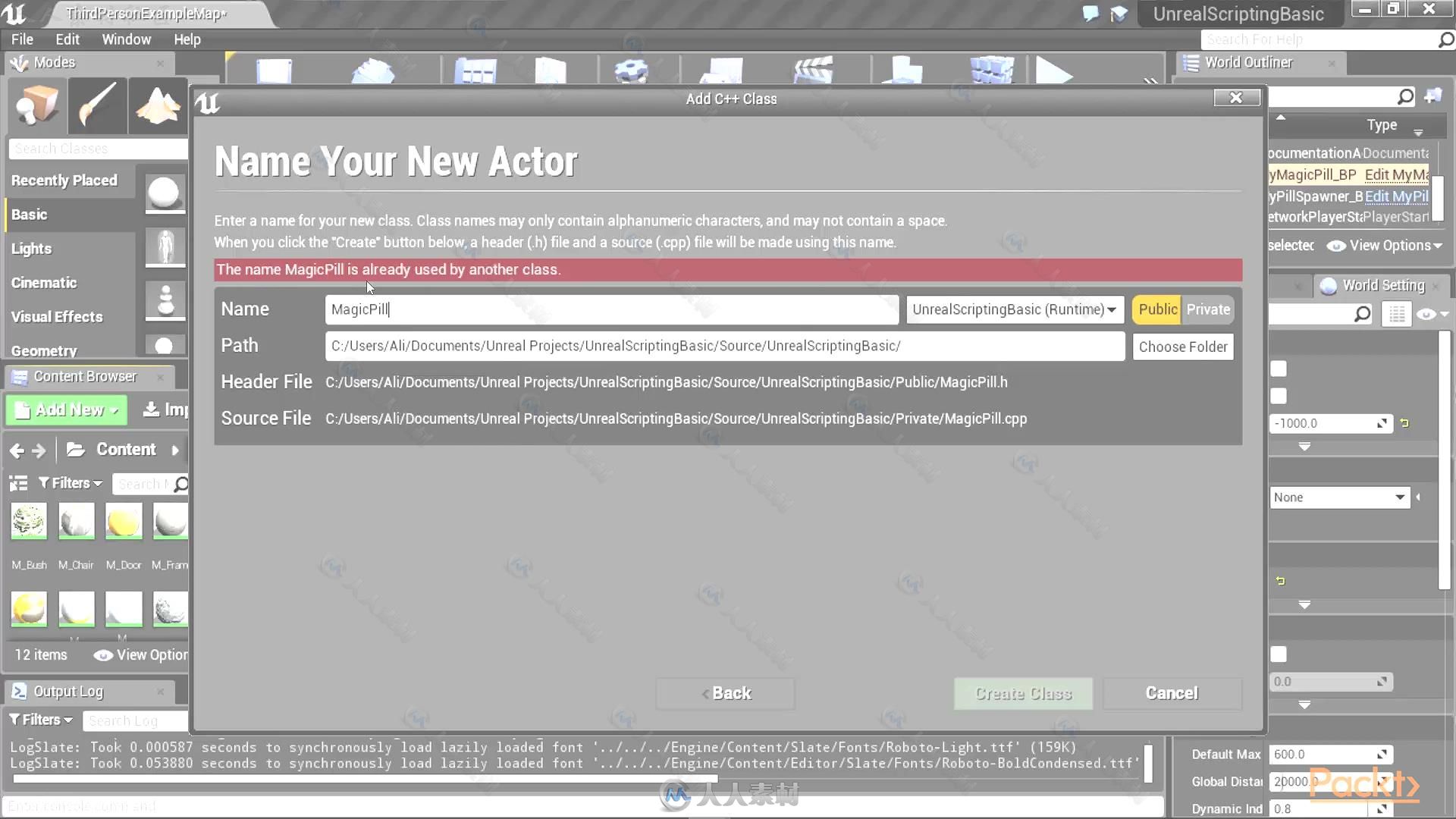
Task: Select the World Outliner panel icon
Action: click(1191, 62)
